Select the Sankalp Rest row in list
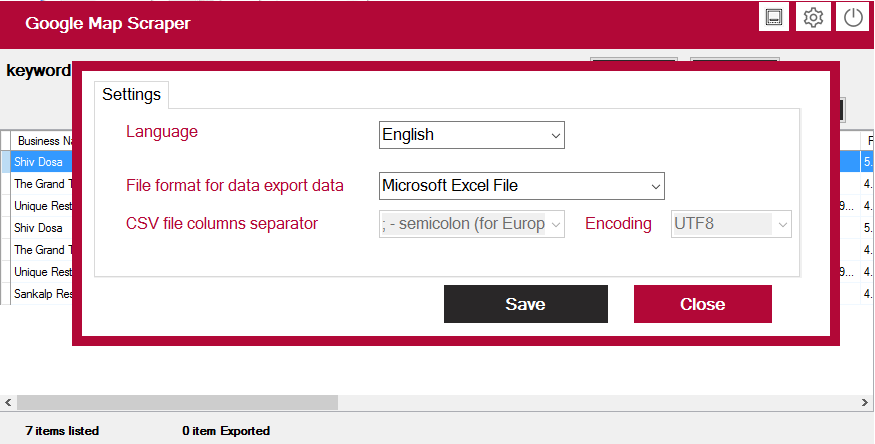Screen dimensions: 875x444 [x=42, y=294]
